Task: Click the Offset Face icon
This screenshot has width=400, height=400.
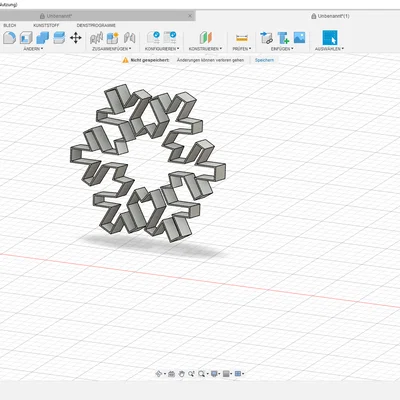Action: click(59, 38)
